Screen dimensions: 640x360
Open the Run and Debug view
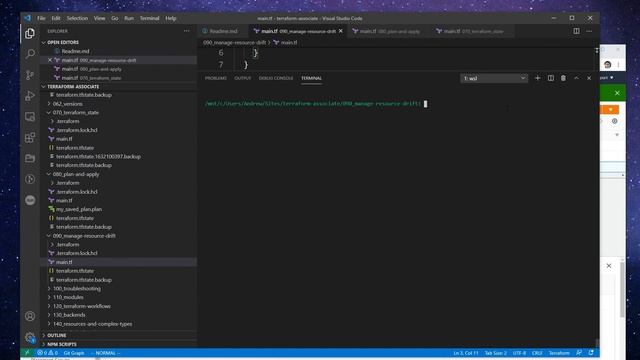pyautogui.click(x=30, y=96)
